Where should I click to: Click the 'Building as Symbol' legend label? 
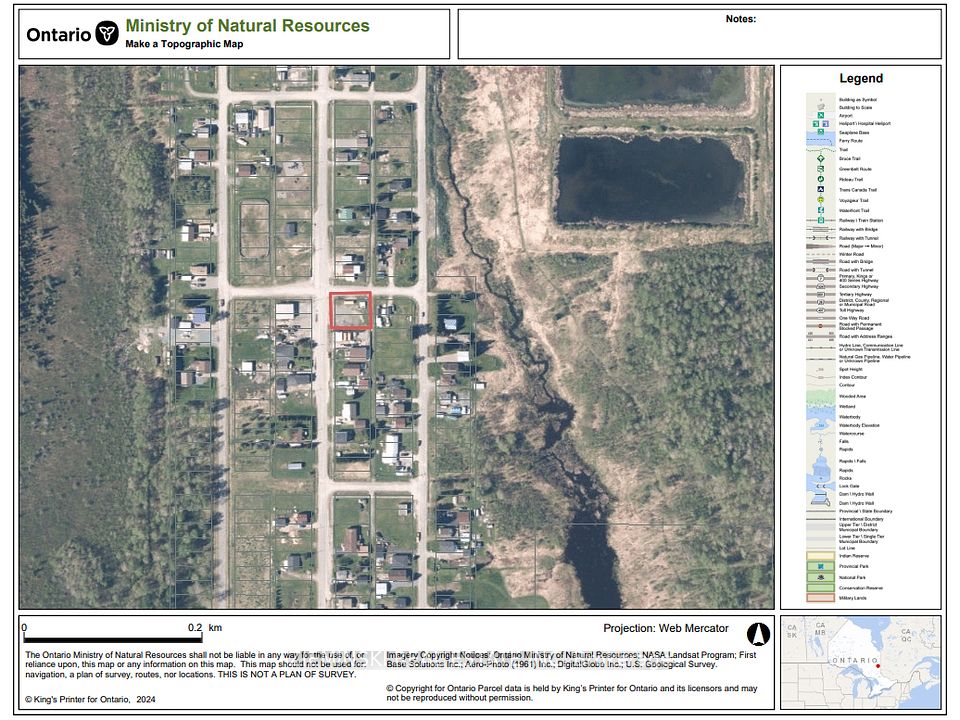pyautogui.click(x=858, y=99)
